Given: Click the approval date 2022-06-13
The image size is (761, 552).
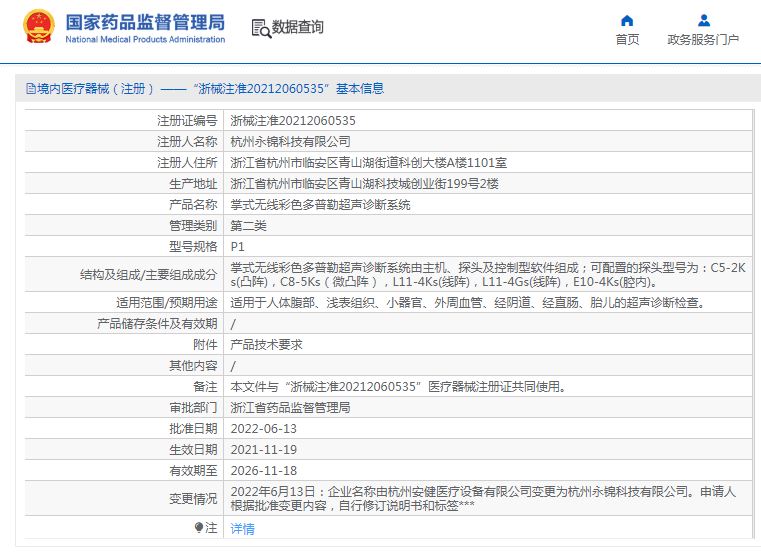Looking at the screenshot, I should [264, 428].
